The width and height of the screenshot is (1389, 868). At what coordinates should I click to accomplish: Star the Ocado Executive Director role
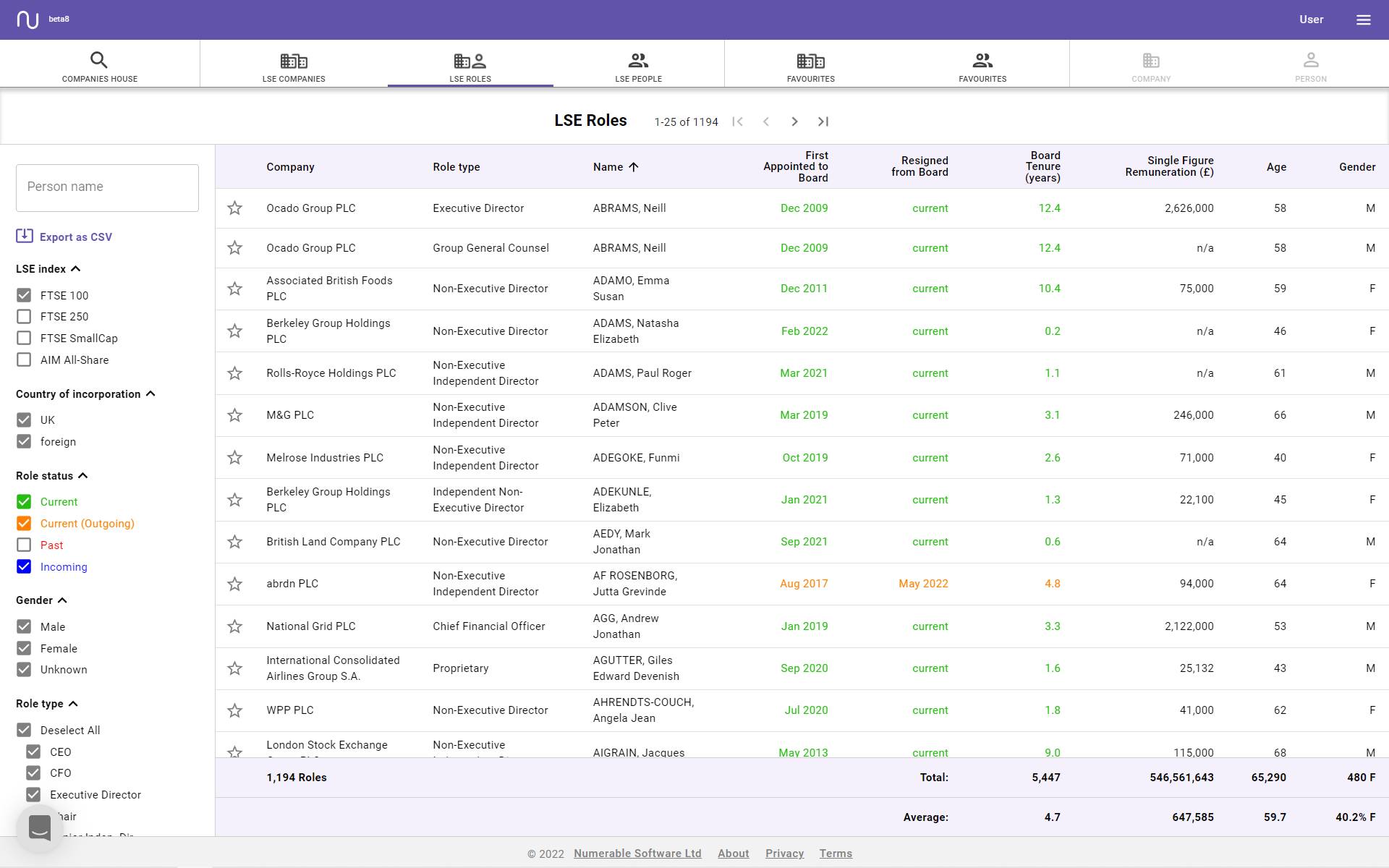tap(234, 208)
